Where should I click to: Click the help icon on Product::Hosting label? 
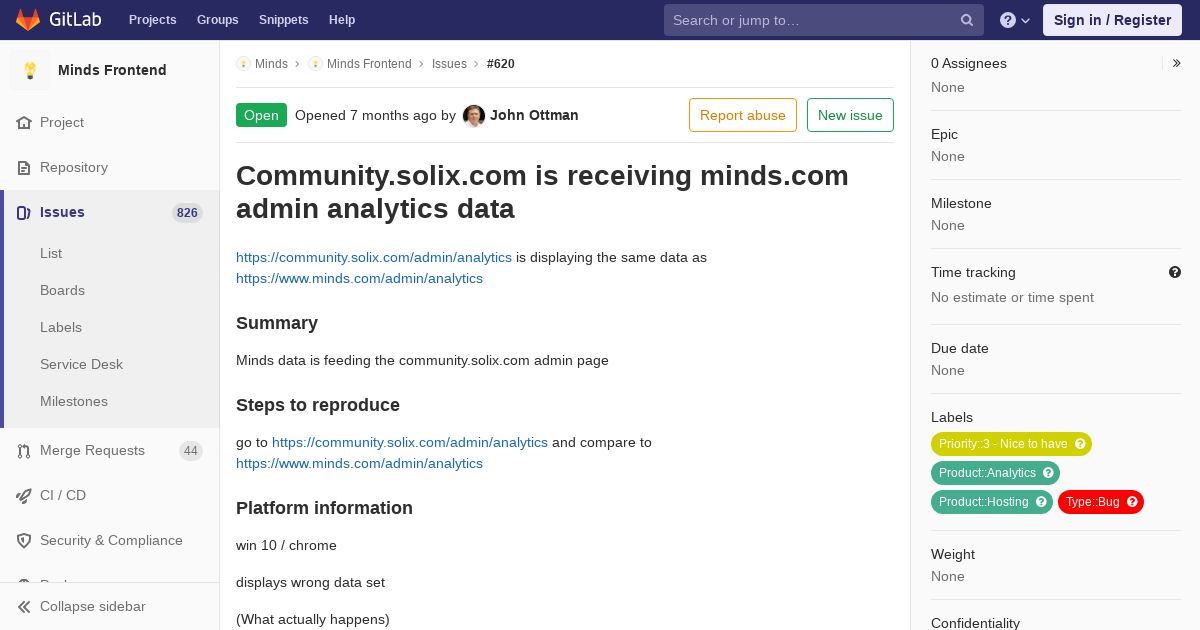[x=1041, y=502]
